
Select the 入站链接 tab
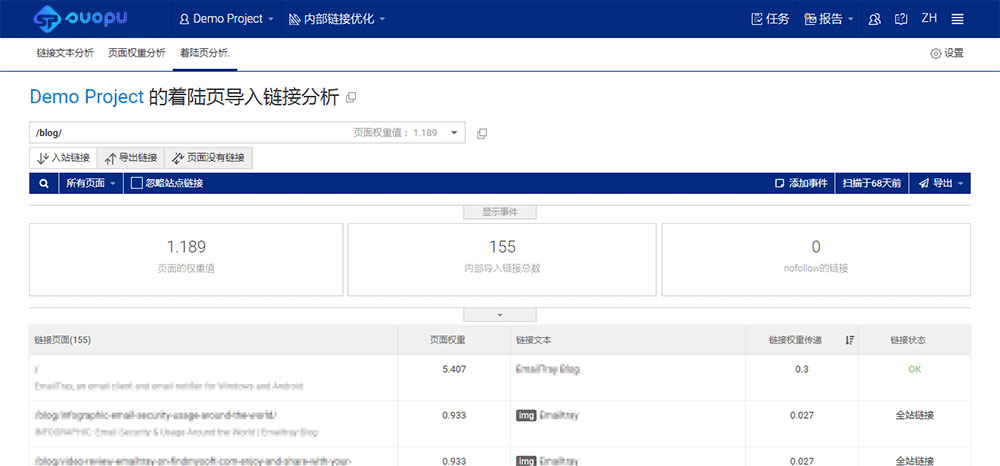tap(63, 158)
